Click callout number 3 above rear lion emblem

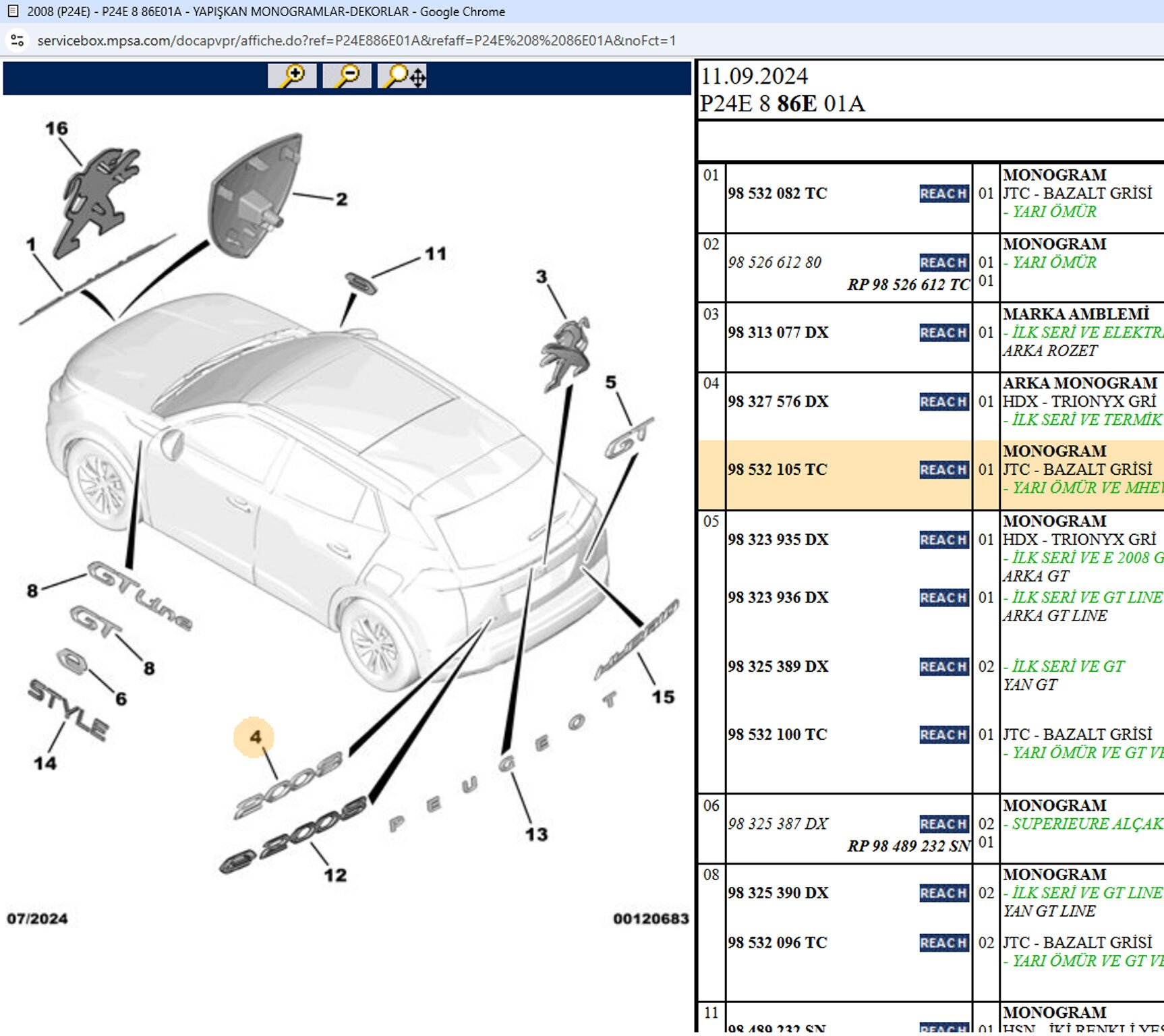pyautogui.click(x=542, y=277)
